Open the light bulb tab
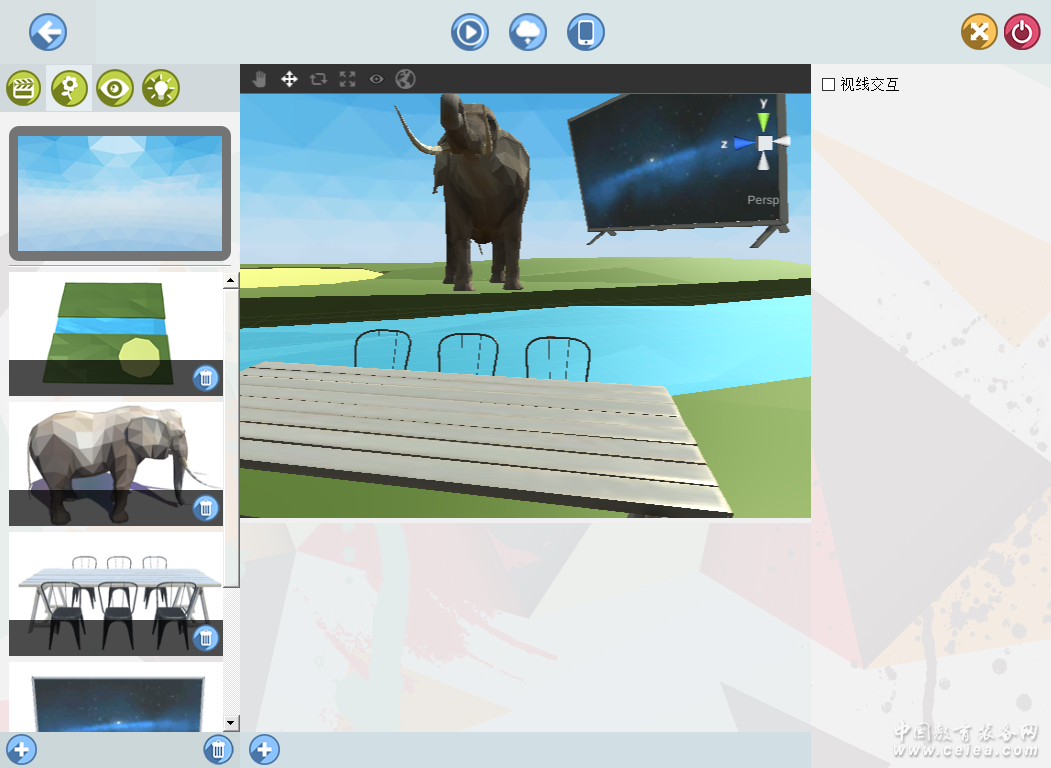The width and height of the screenshot is (1051, 768). click(161, 89)
